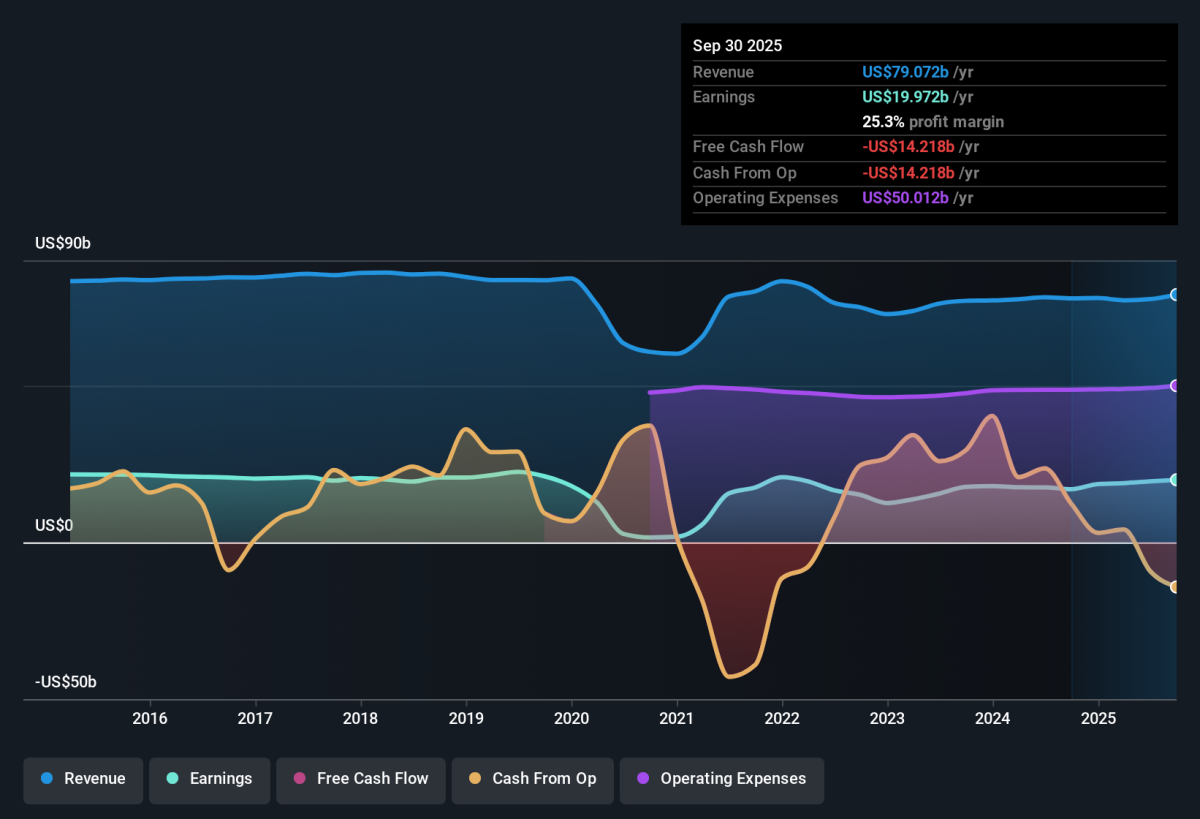Select the Operating Expenses endpoint marker
The image size is (1200, 819).
(x=1175, y=386)
